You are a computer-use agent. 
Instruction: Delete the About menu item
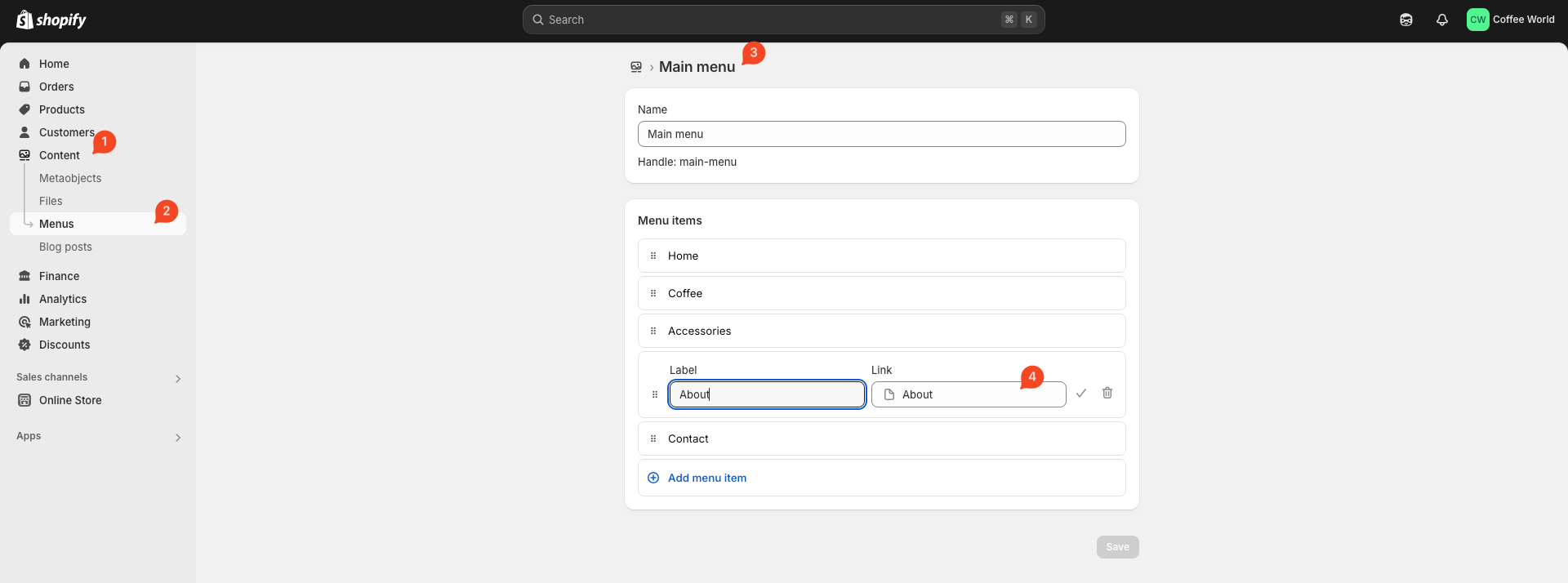click(x=1107, y=394)
